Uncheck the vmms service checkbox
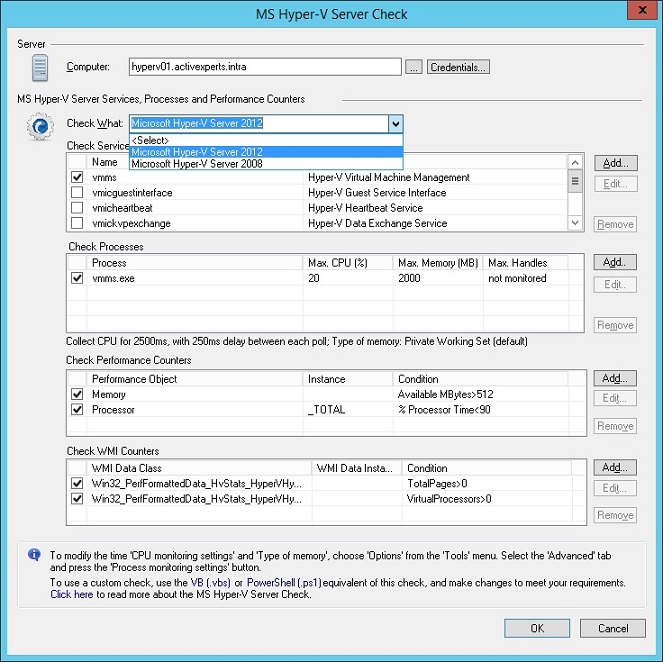The image size is (663, 662). coord(77,177)
